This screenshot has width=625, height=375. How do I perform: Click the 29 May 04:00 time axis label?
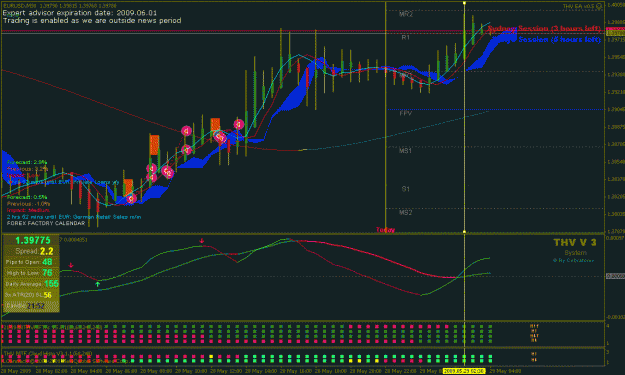click(505, 371)
